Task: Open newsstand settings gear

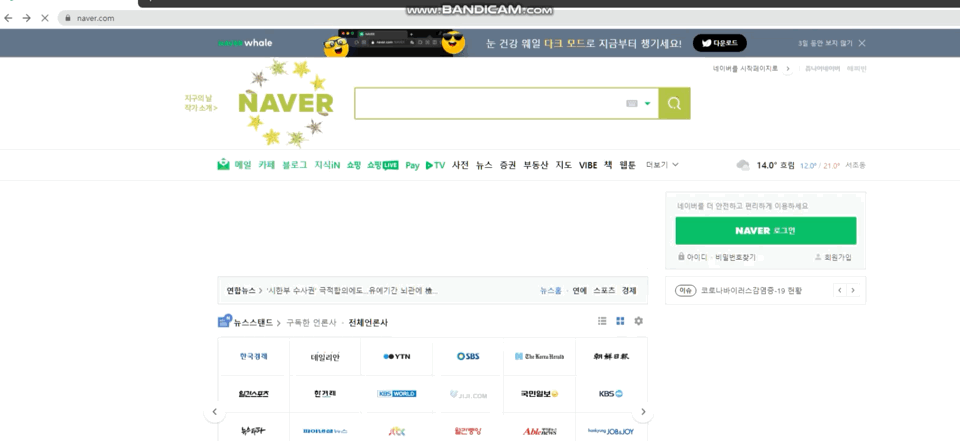Action: click(x=639, y=321)
